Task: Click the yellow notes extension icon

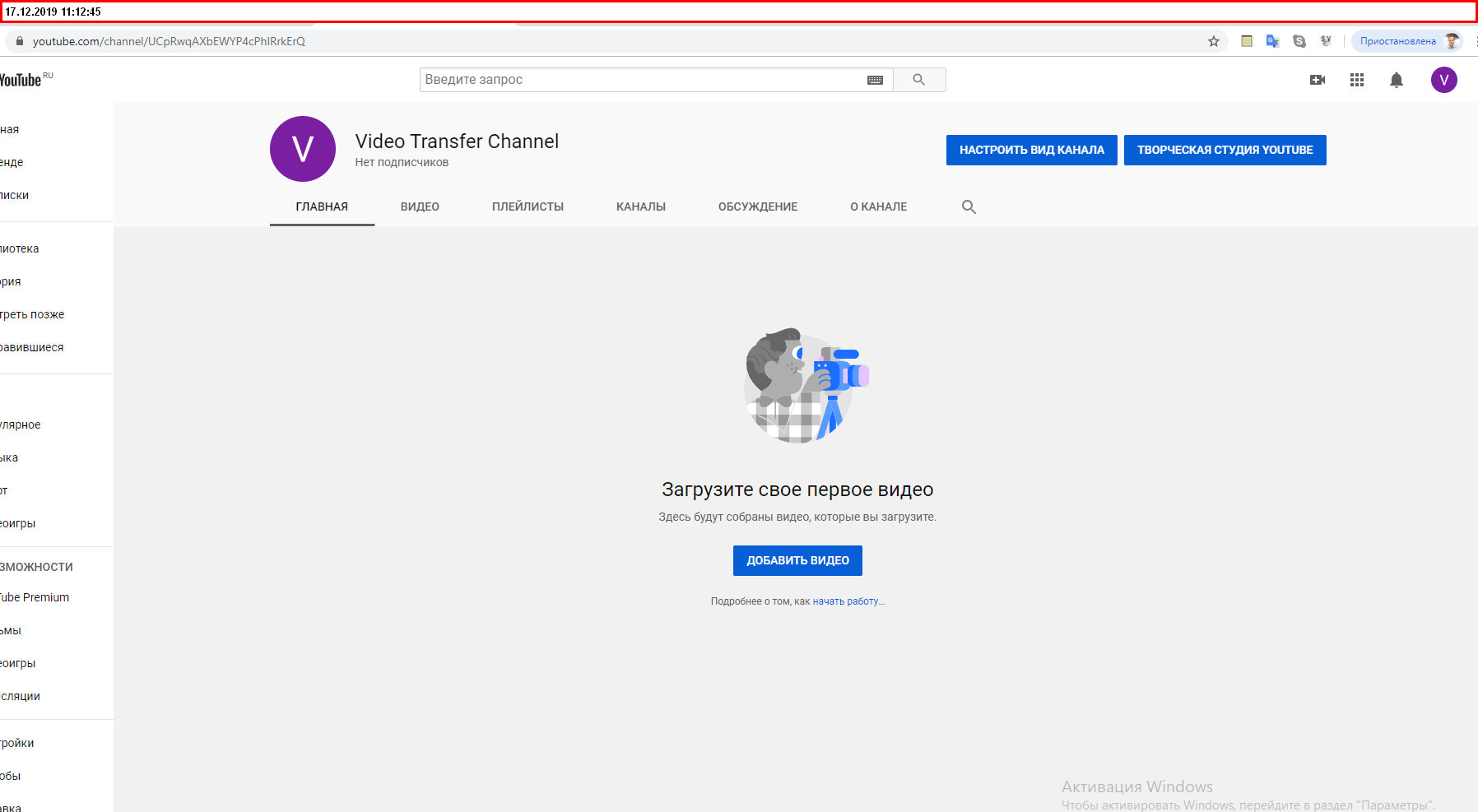Action: (x=1247, y=41)
